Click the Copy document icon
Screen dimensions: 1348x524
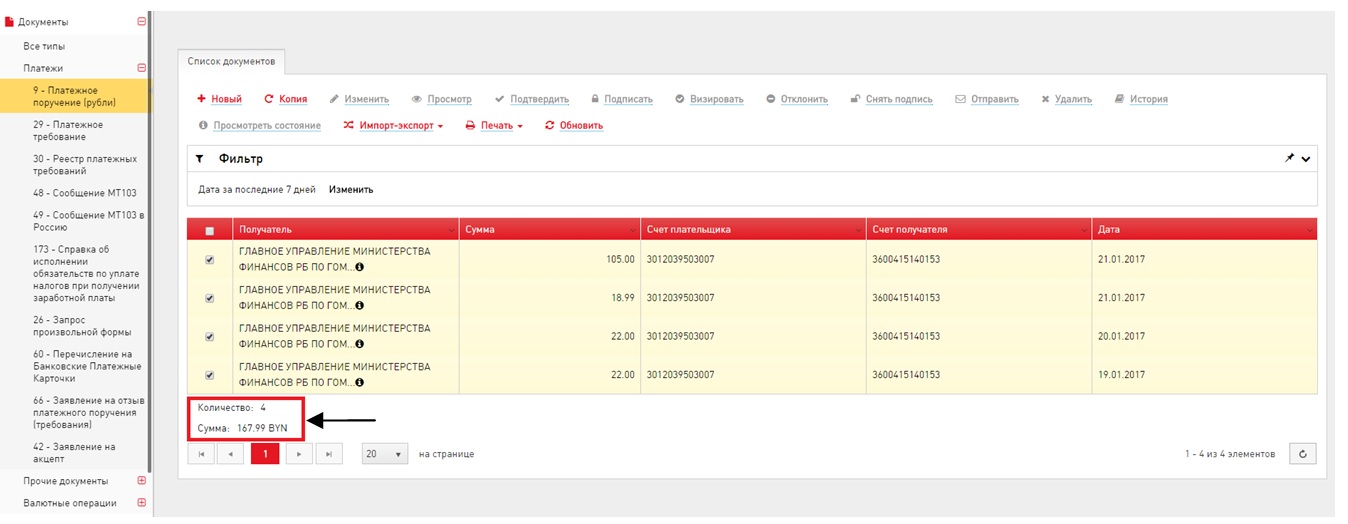(268, 99)
